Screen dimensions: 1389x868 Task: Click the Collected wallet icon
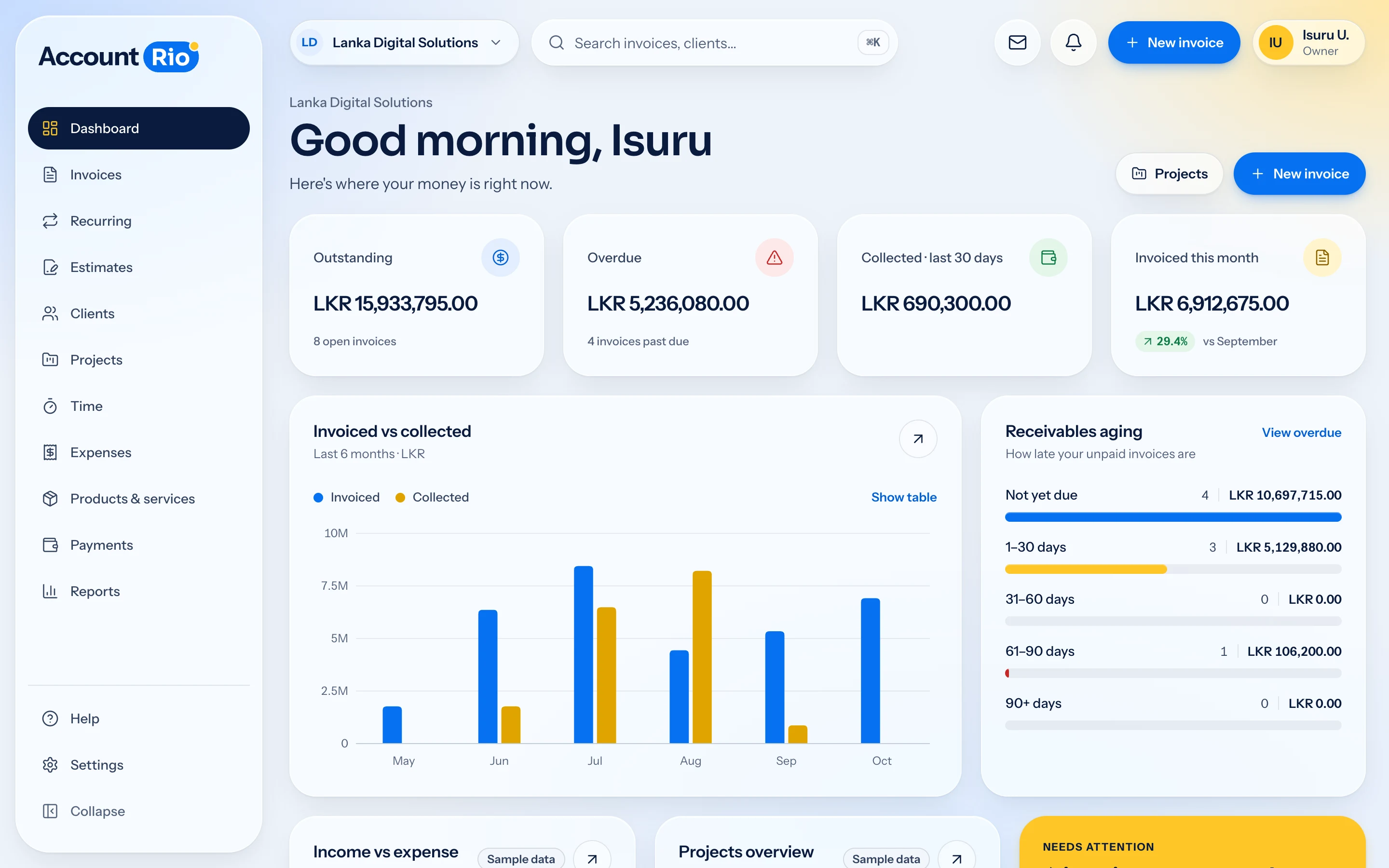click(1048, 258)
